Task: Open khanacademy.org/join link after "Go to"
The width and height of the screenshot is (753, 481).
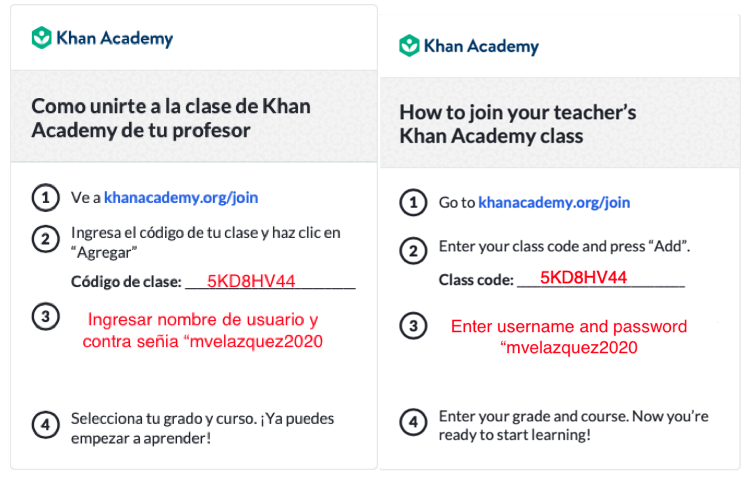Action: (554, 203)
